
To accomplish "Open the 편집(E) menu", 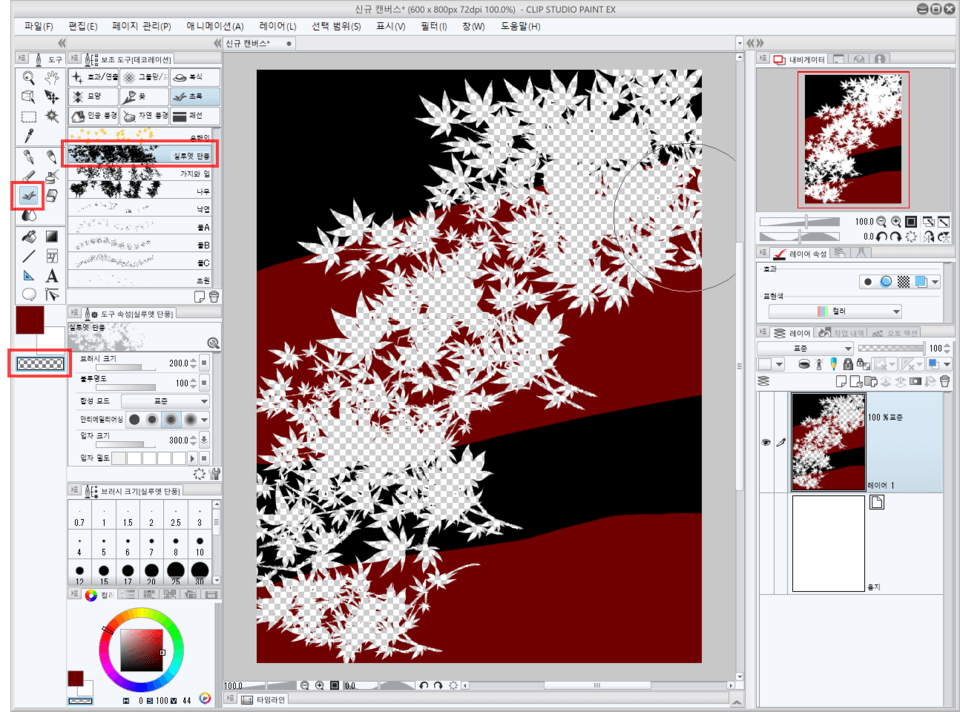I will coord(83,26).
